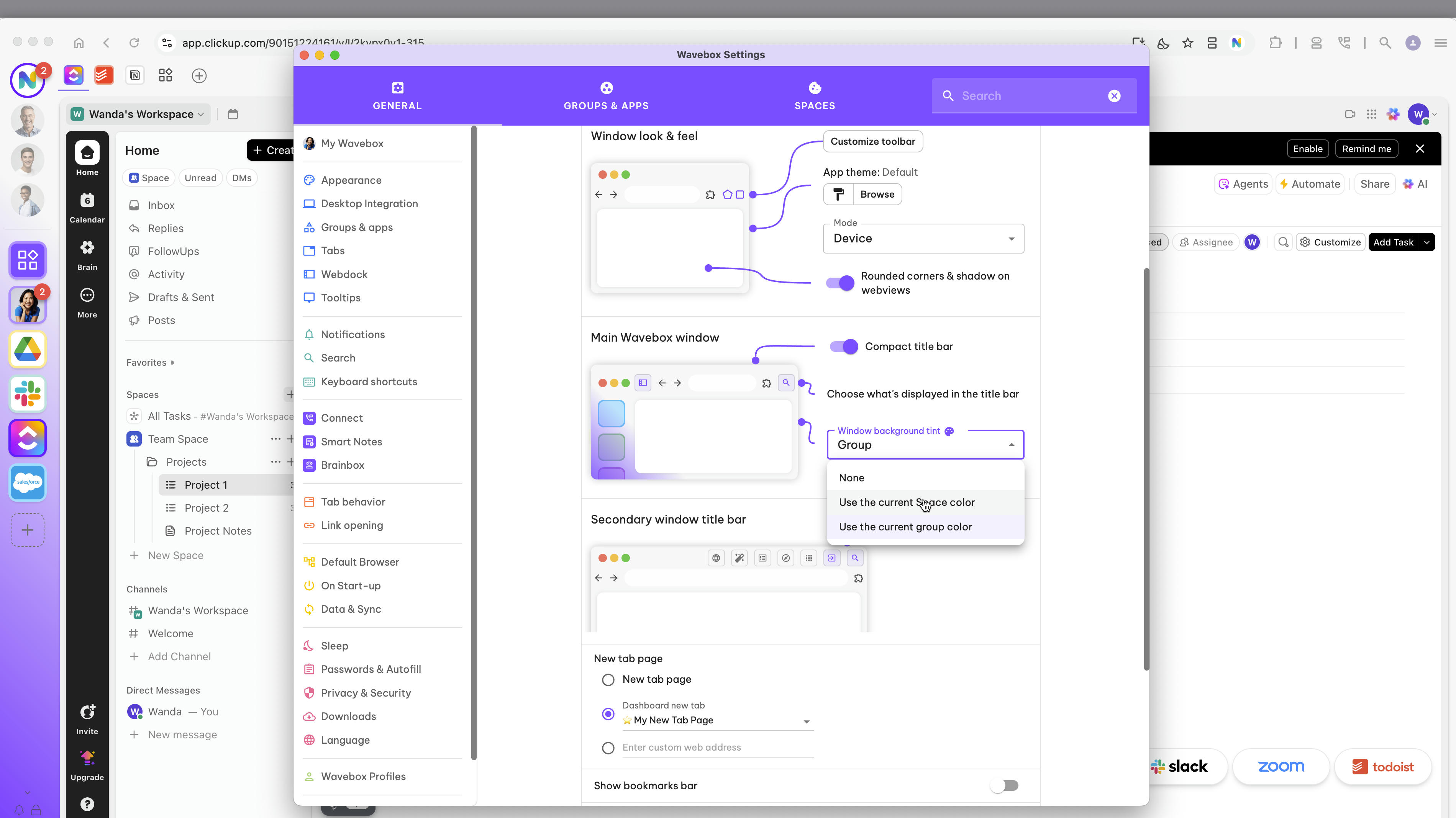Screen dimensions: 1456x818
Task: Click the browser home icon
Action: [x=79, y=43]
